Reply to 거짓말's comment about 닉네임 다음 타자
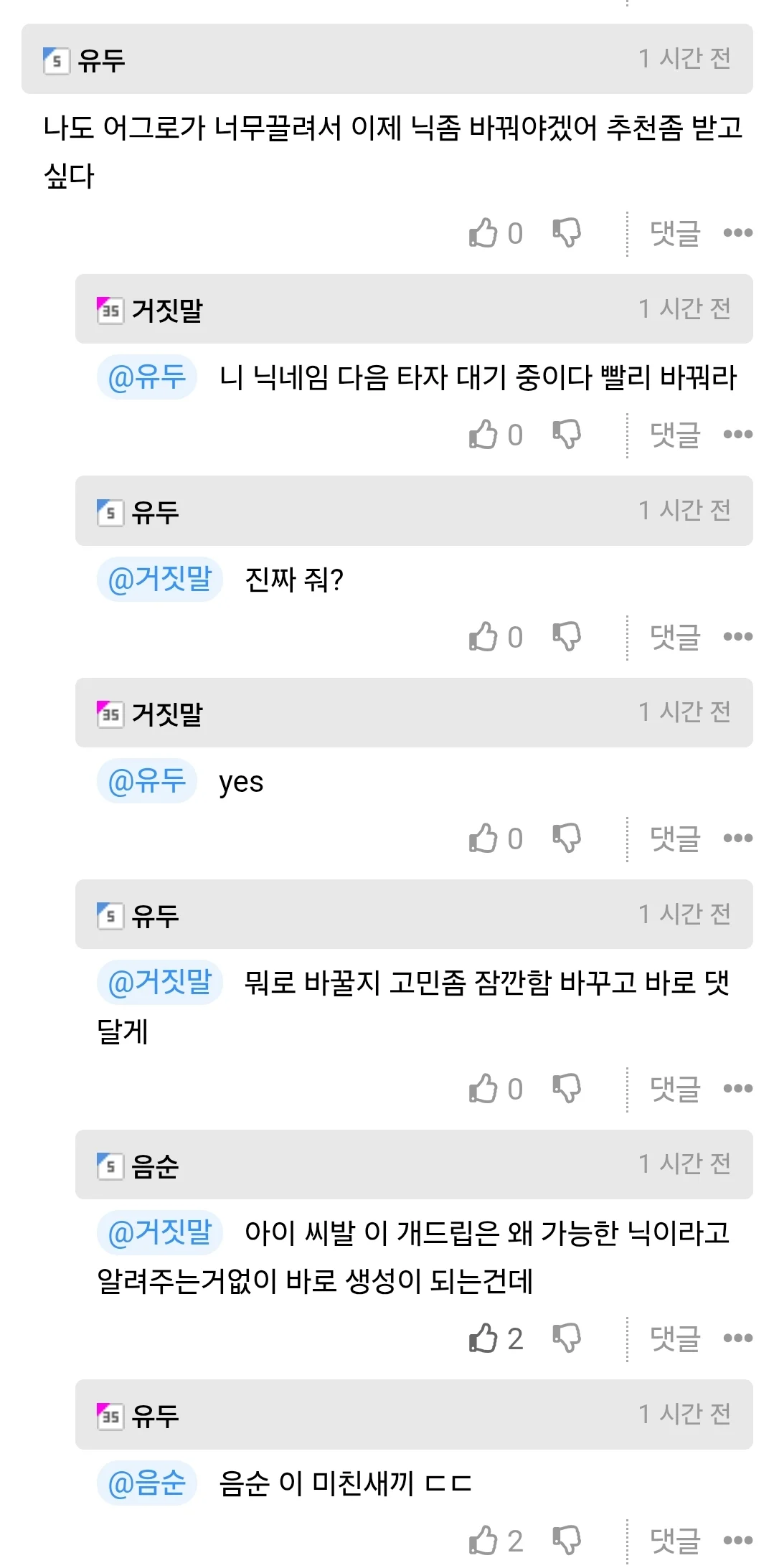Image resolution: width=774 pixels, height=1568 pixels. [x=674, y=435]
